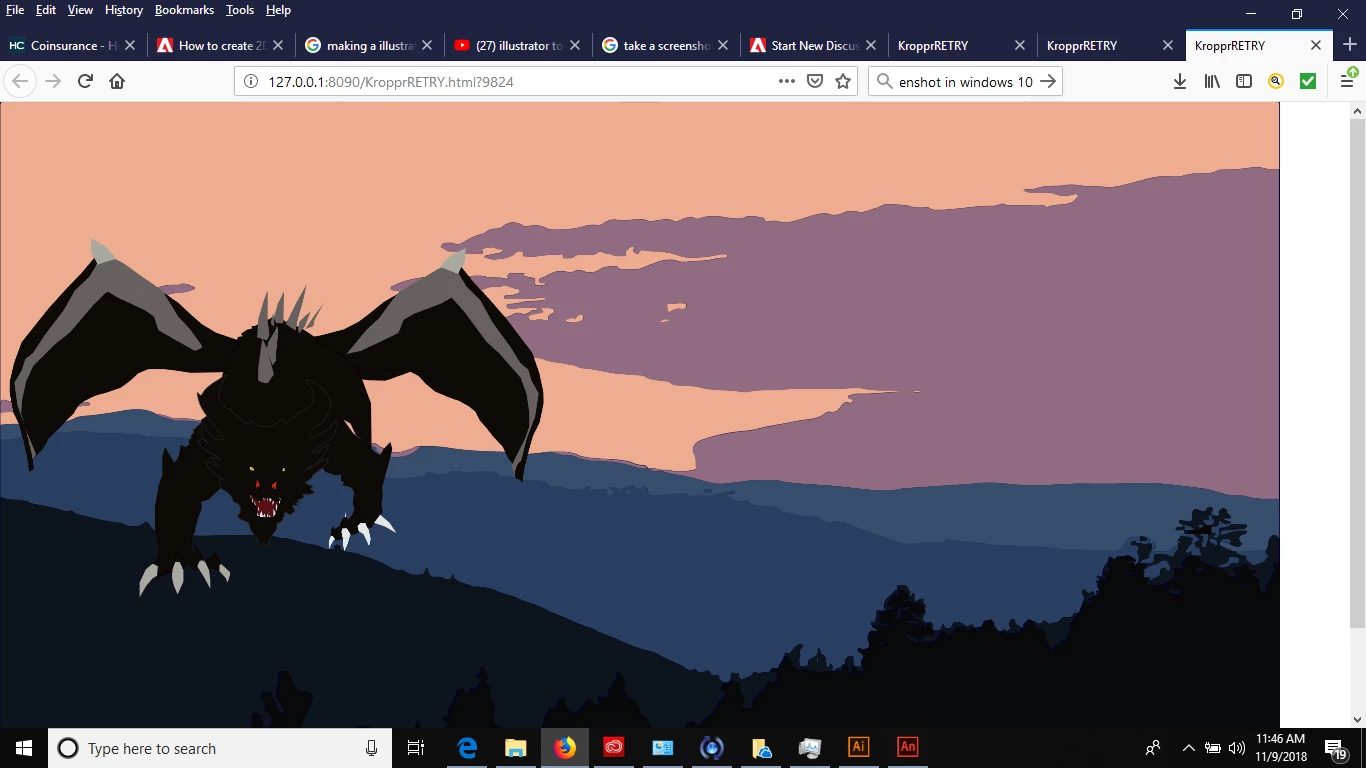Reload the current page
Viewport: 1366px width, 768px height.
pyautogui.click(x=85, y=81)
